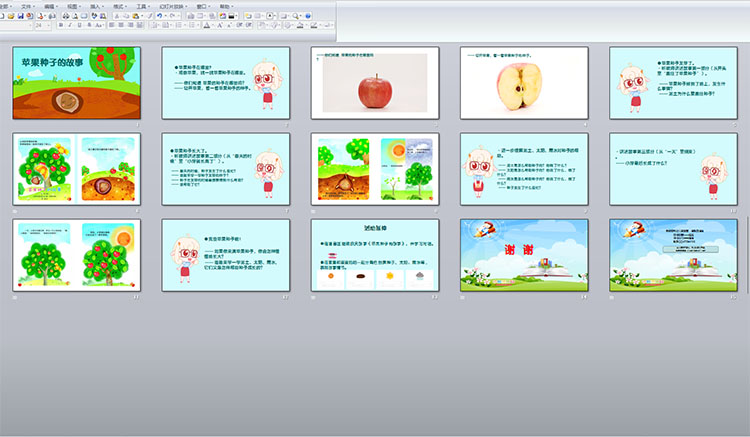Click the Open folder icon in toolbar
The height and width of the screenshot is (437, 750).
pyautogui.click(x=11, y=16)
